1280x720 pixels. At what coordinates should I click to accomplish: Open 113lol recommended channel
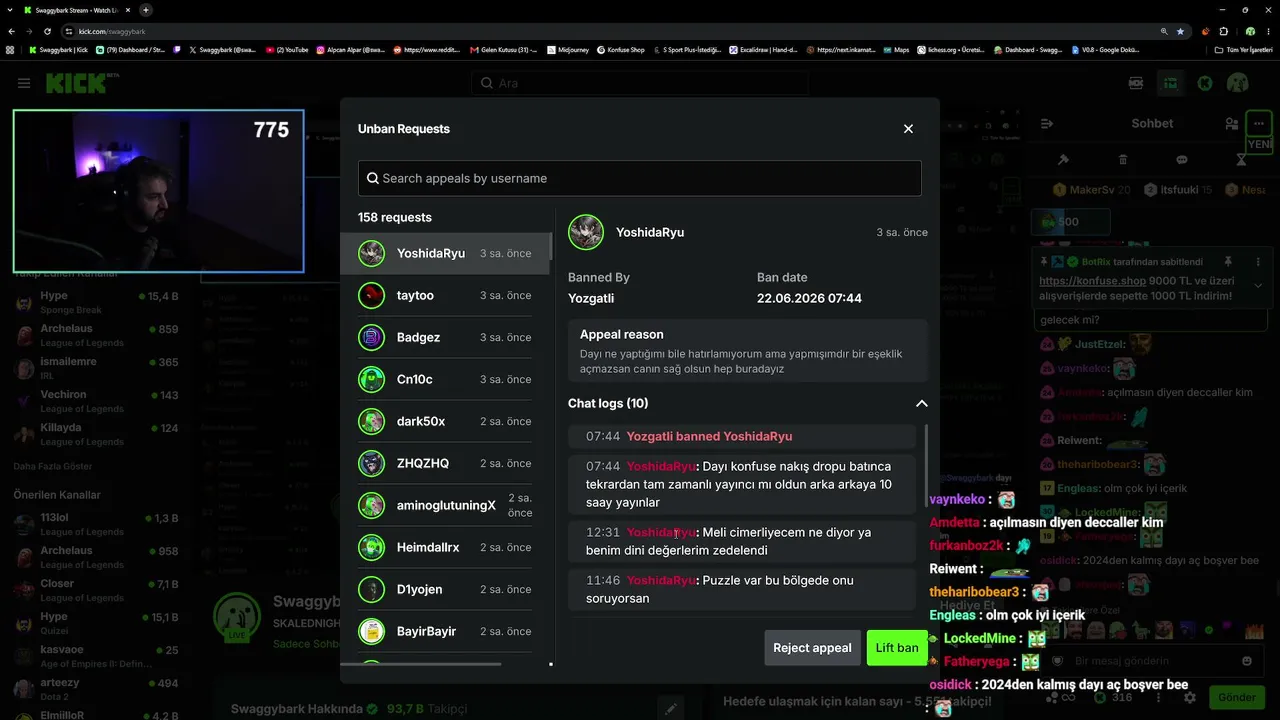pyautogui.click(x=96, y=524)
